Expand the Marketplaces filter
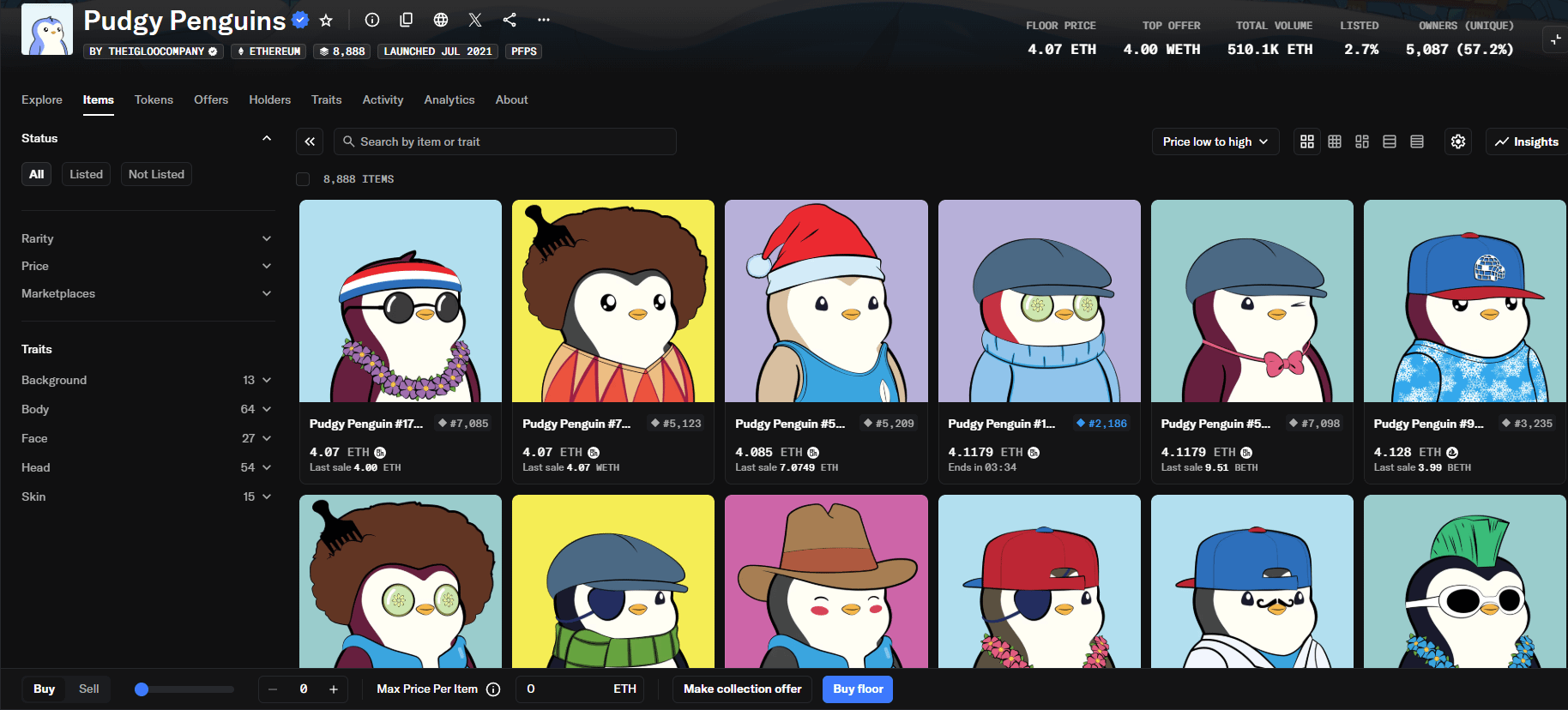This screenshot has width=1568, height=710. click(148, 293)
